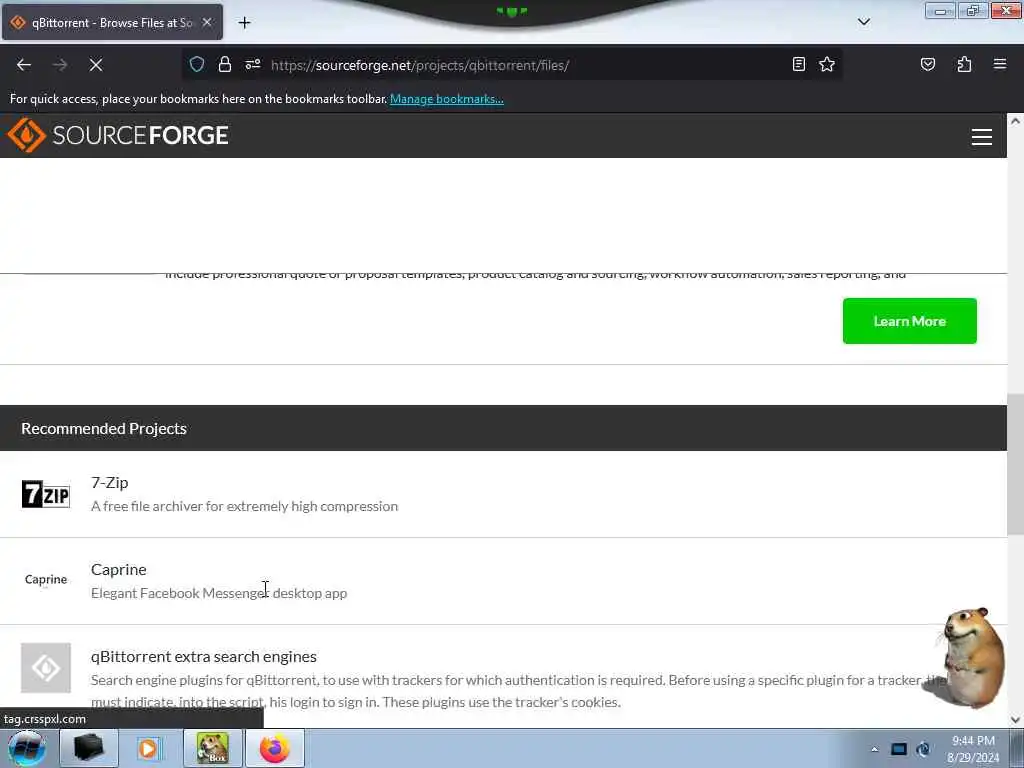
Task: Click the qBittorrent extra search engines icon
Action: pos(46,667)
